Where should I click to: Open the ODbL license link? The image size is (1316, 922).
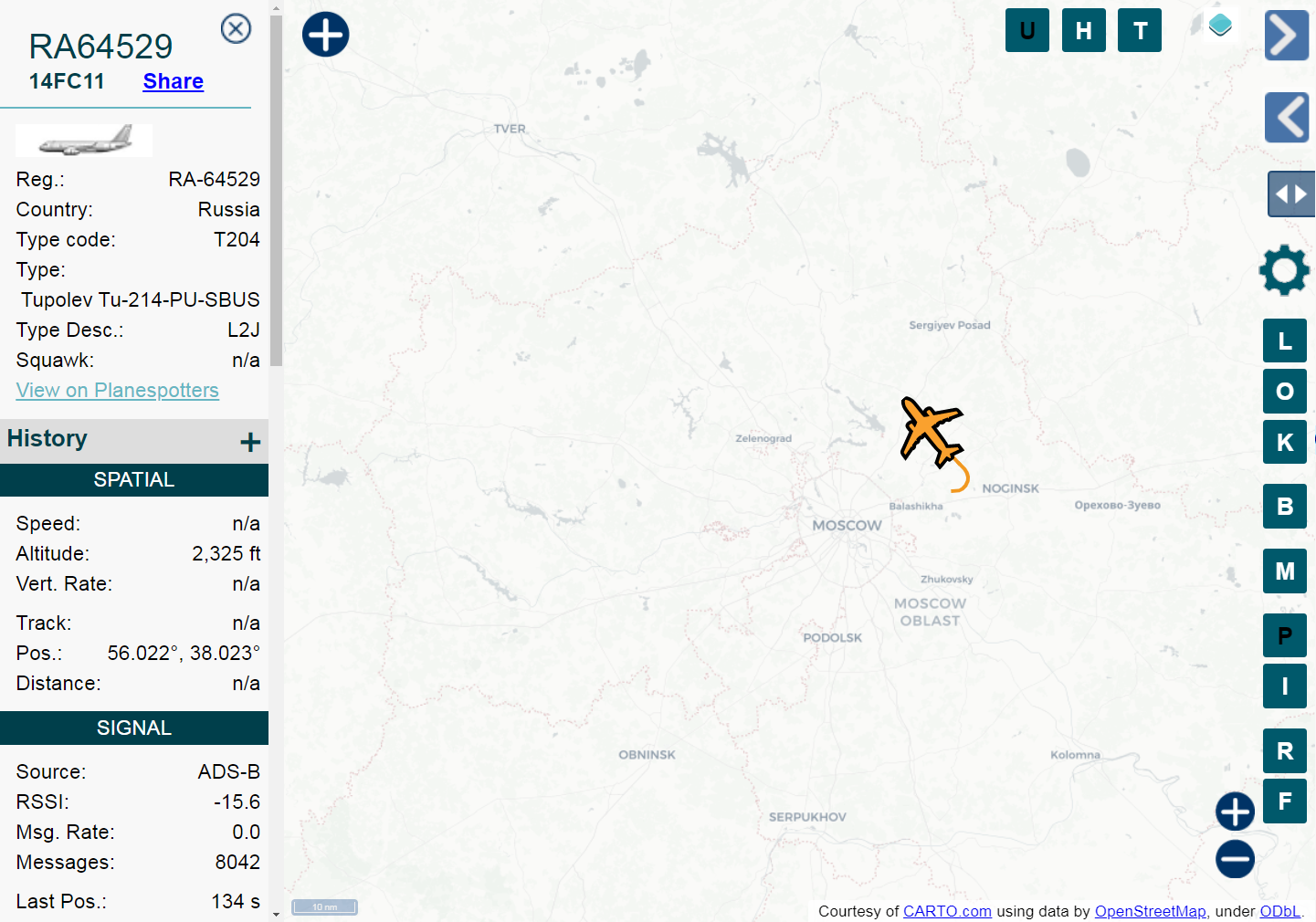pos(1279,911)
